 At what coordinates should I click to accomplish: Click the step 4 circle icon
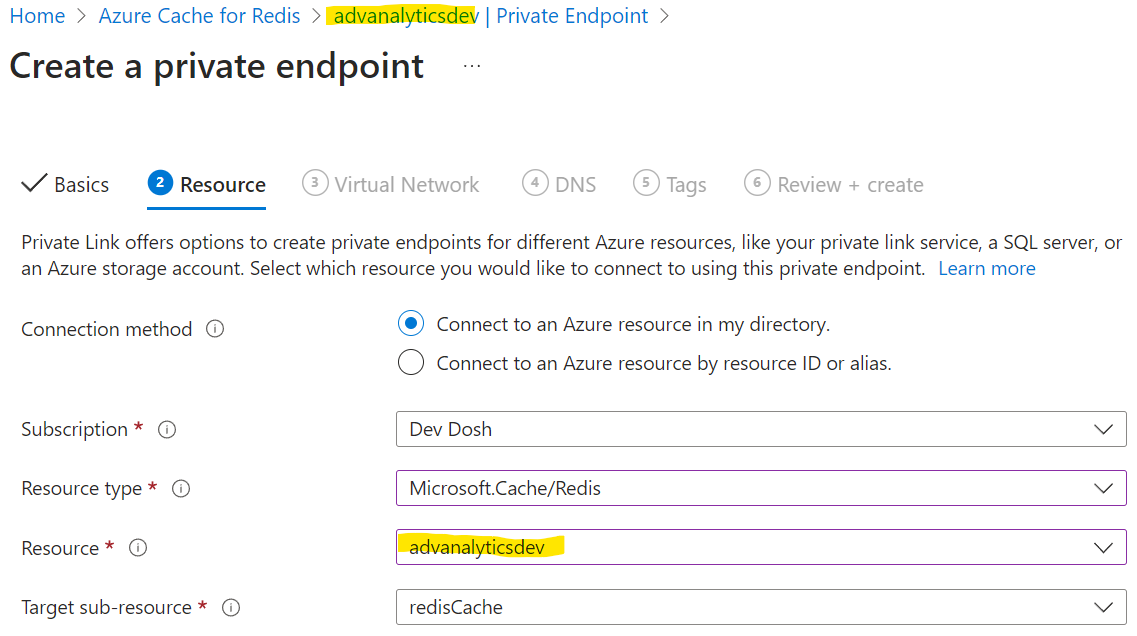pyautogui.click(x=535, y=183)
